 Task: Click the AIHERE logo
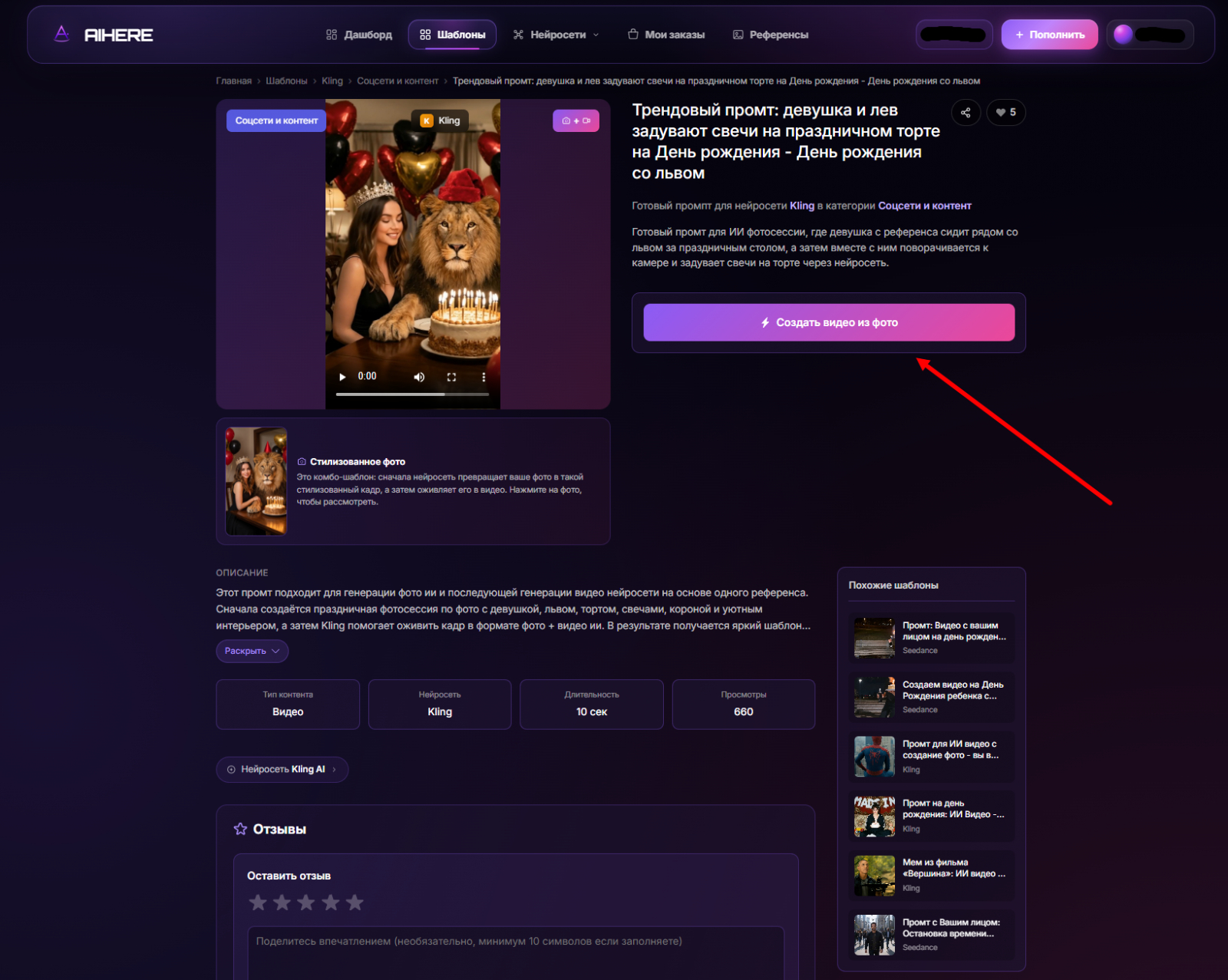click(x=104, y=35)
